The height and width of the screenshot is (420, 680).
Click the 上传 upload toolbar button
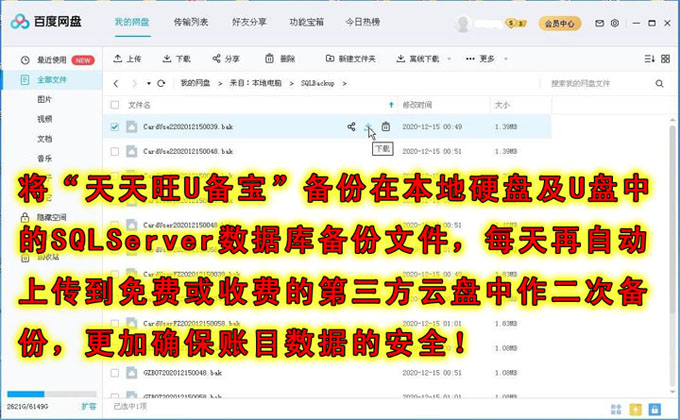tap(127, 59)
